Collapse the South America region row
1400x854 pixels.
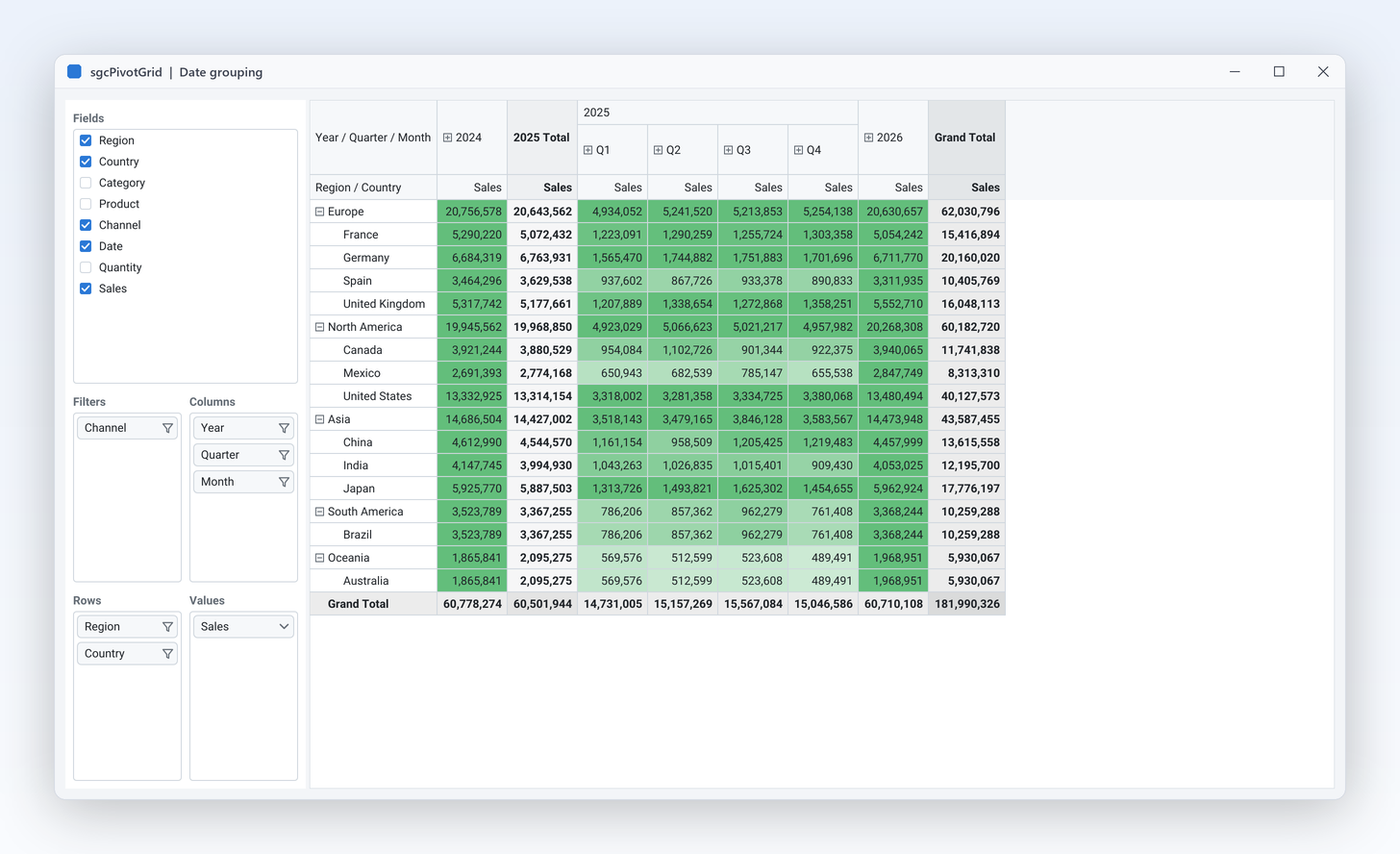pyautogui.click(x=319, y=512)
